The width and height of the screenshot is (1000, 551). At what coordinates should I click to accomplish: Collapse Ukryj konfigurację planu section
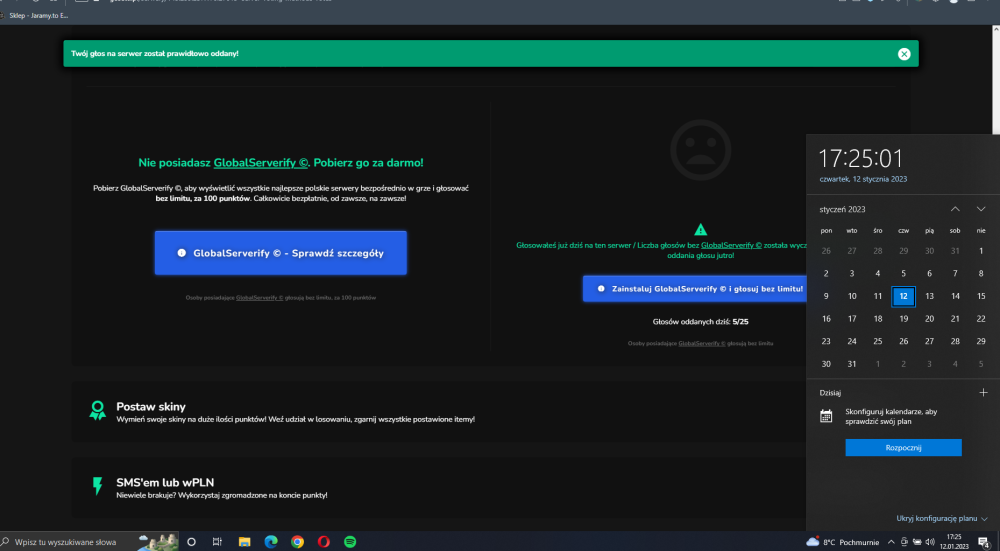942,518
